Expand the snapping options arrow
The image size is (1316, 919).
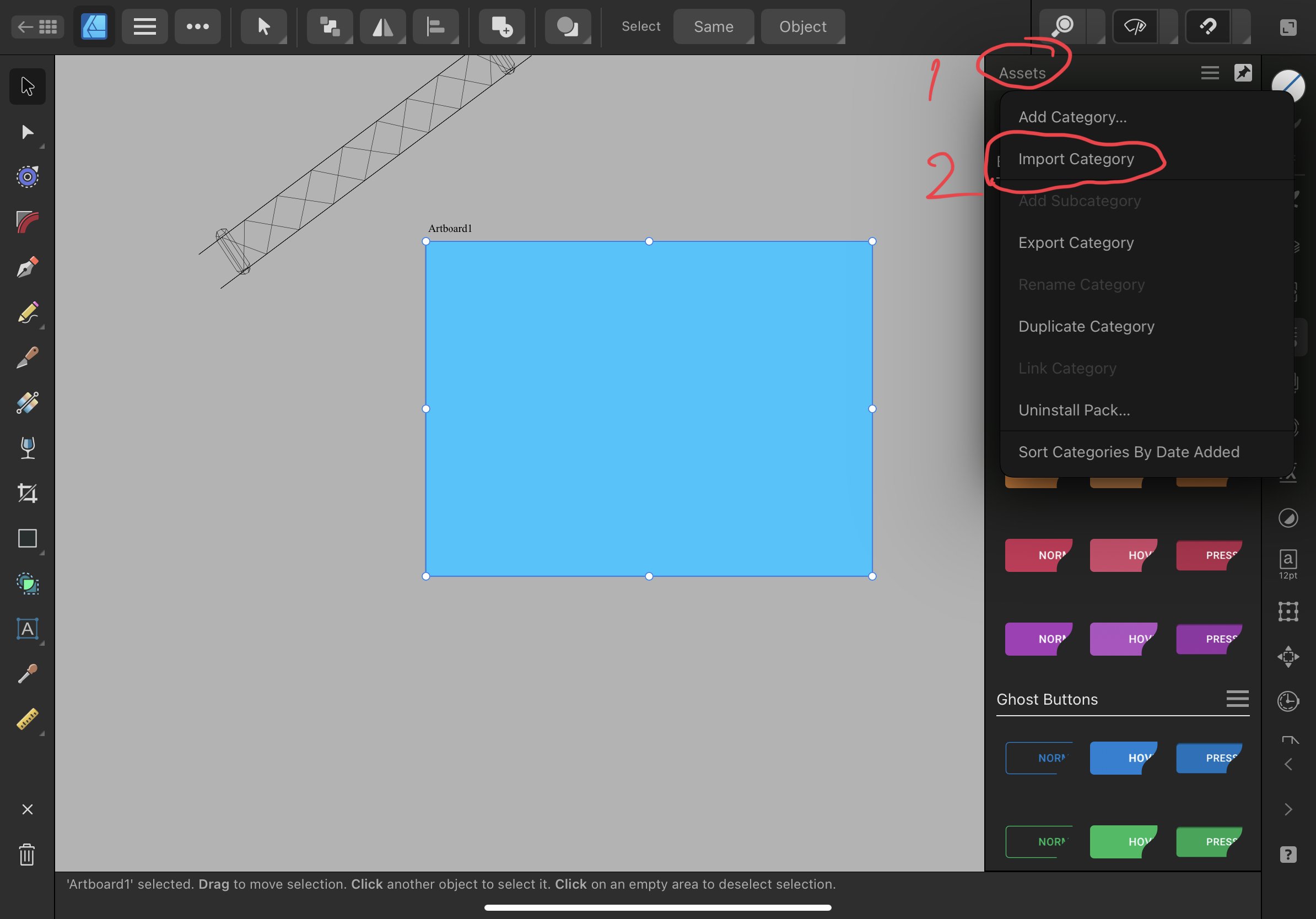pyautogui.click(x=1242, y=26)
